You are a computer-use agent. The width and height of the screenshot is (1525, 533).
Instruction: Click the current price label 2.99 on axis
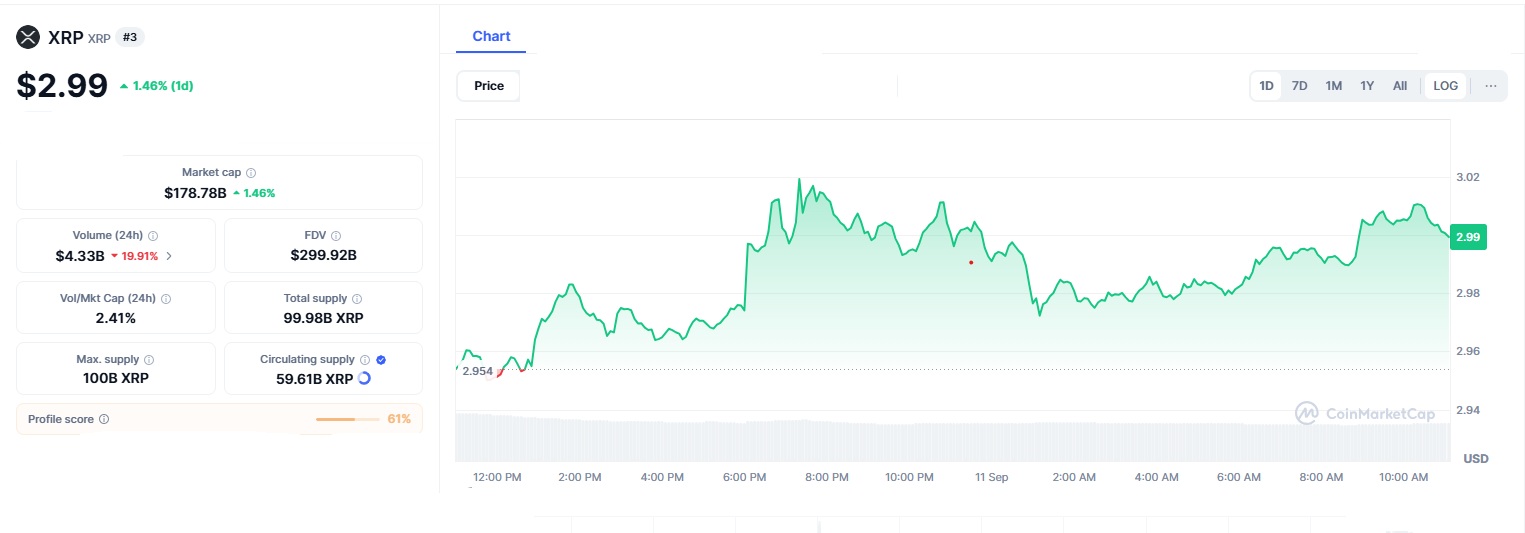click(1468, 237)
